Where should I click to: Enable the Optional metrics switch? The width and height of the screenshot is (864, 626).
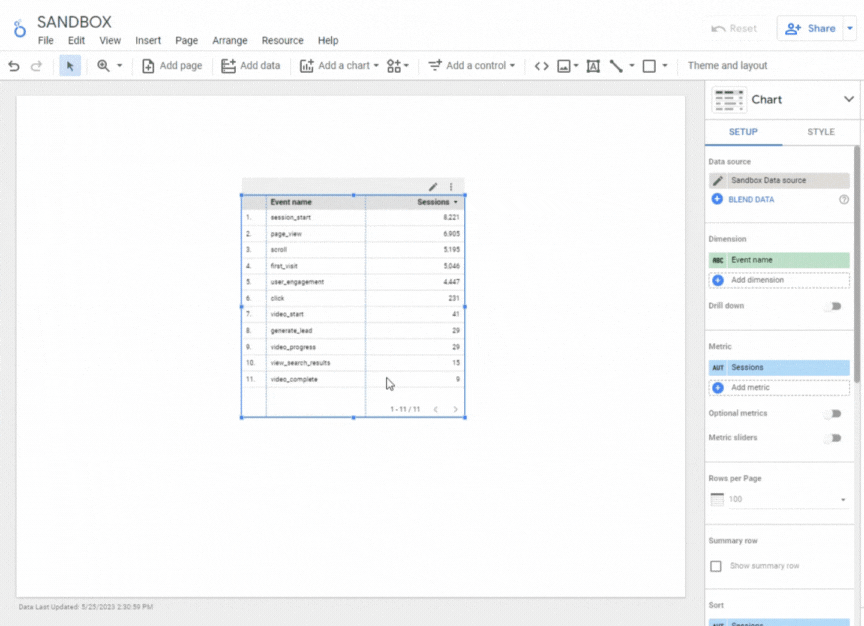click(833, 414)
